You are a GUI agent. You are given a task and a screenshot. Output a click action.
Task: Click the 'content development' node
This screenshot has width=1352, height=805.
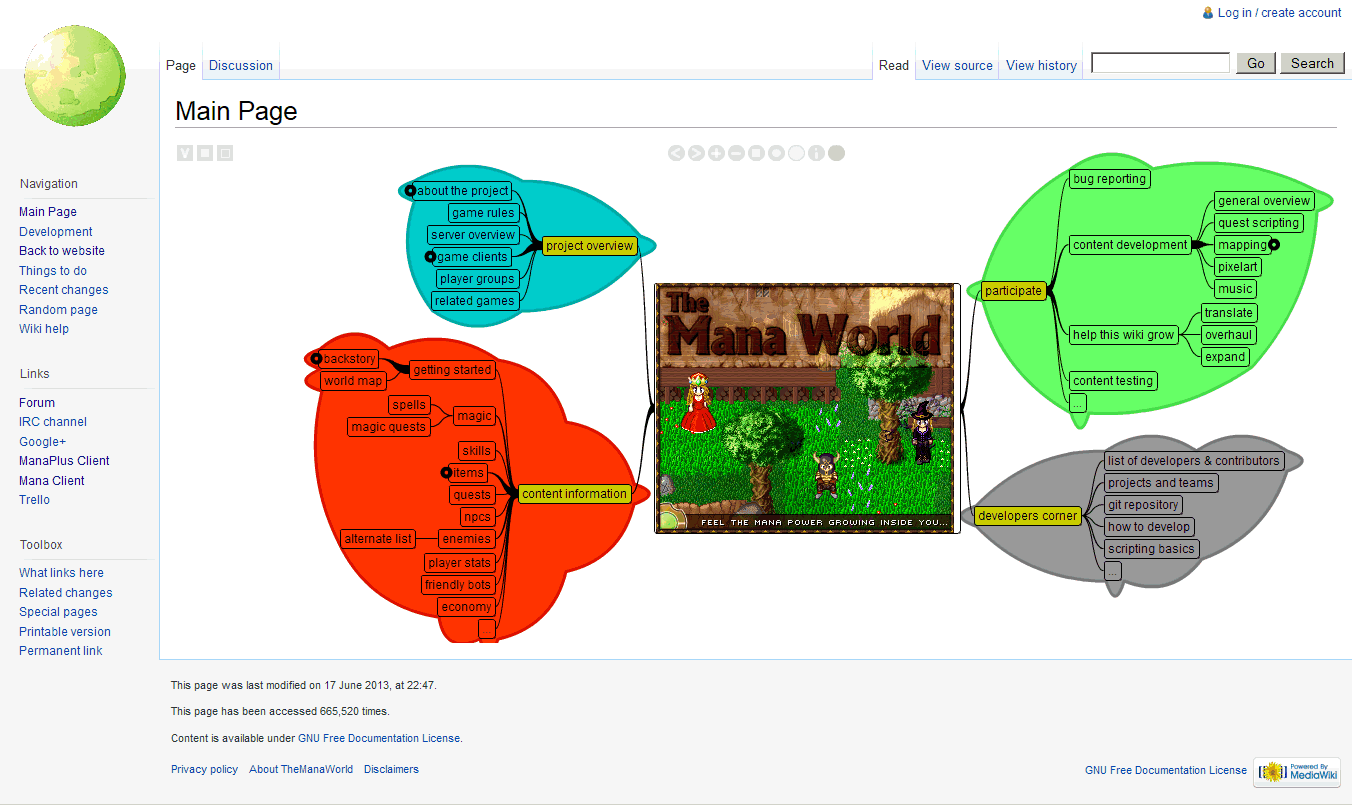point(1130,245)
